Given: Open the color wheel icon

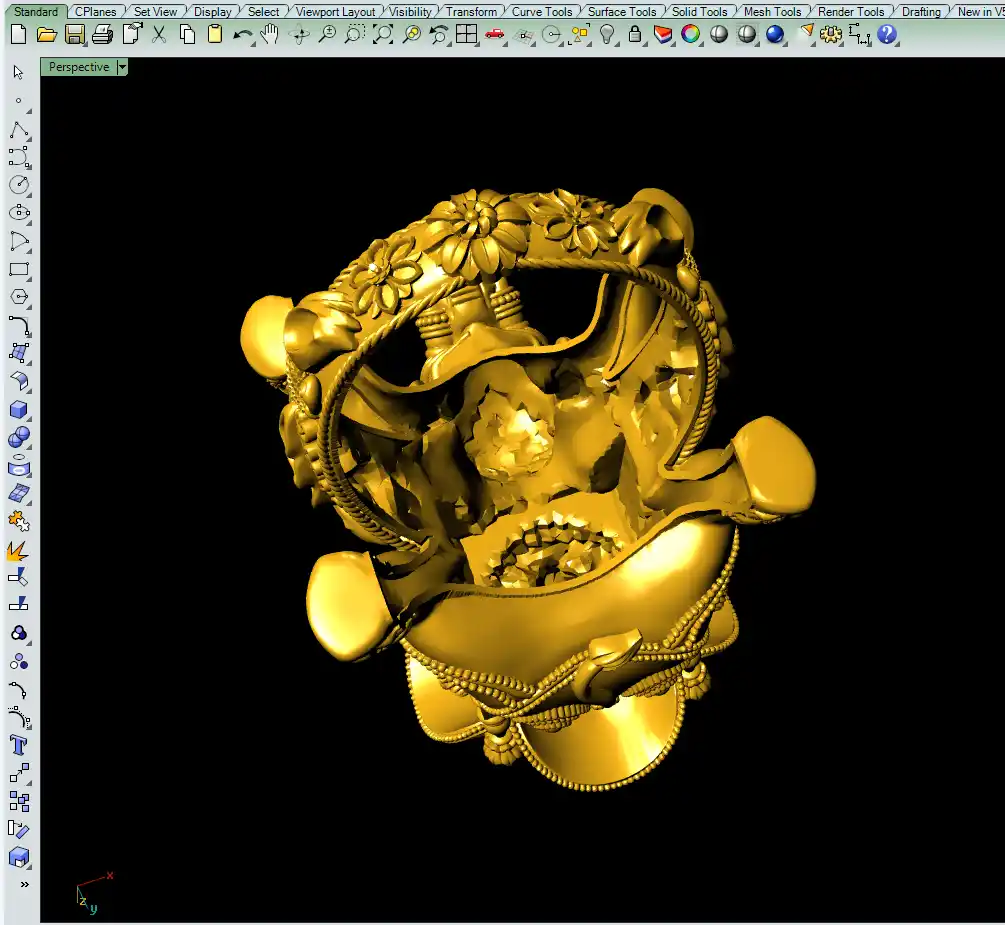Looking at the screenshot, I should pos(690,34).
